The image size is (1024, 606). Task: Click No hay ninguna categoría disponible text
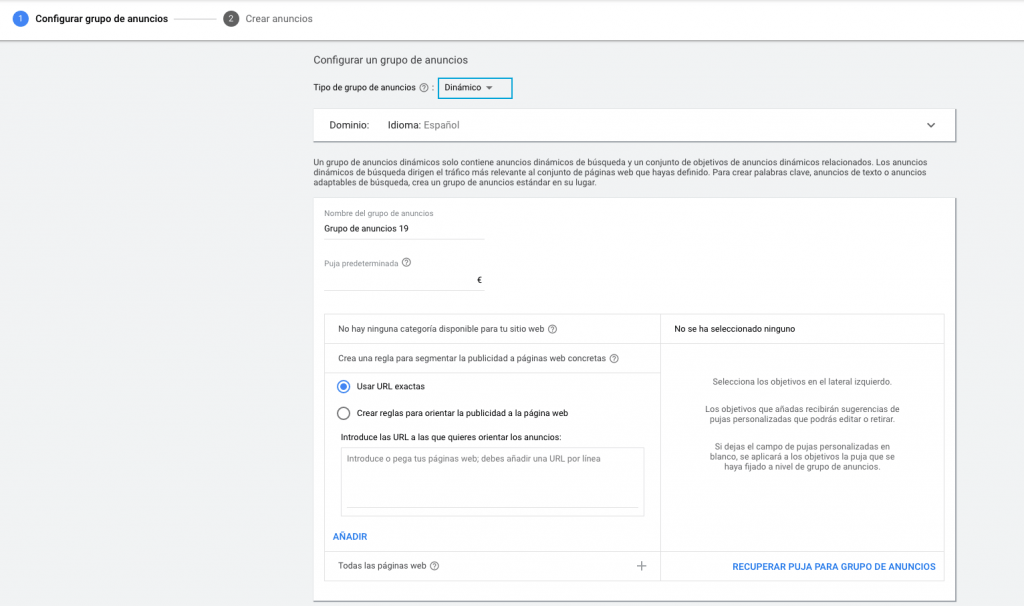coord(441,329)
